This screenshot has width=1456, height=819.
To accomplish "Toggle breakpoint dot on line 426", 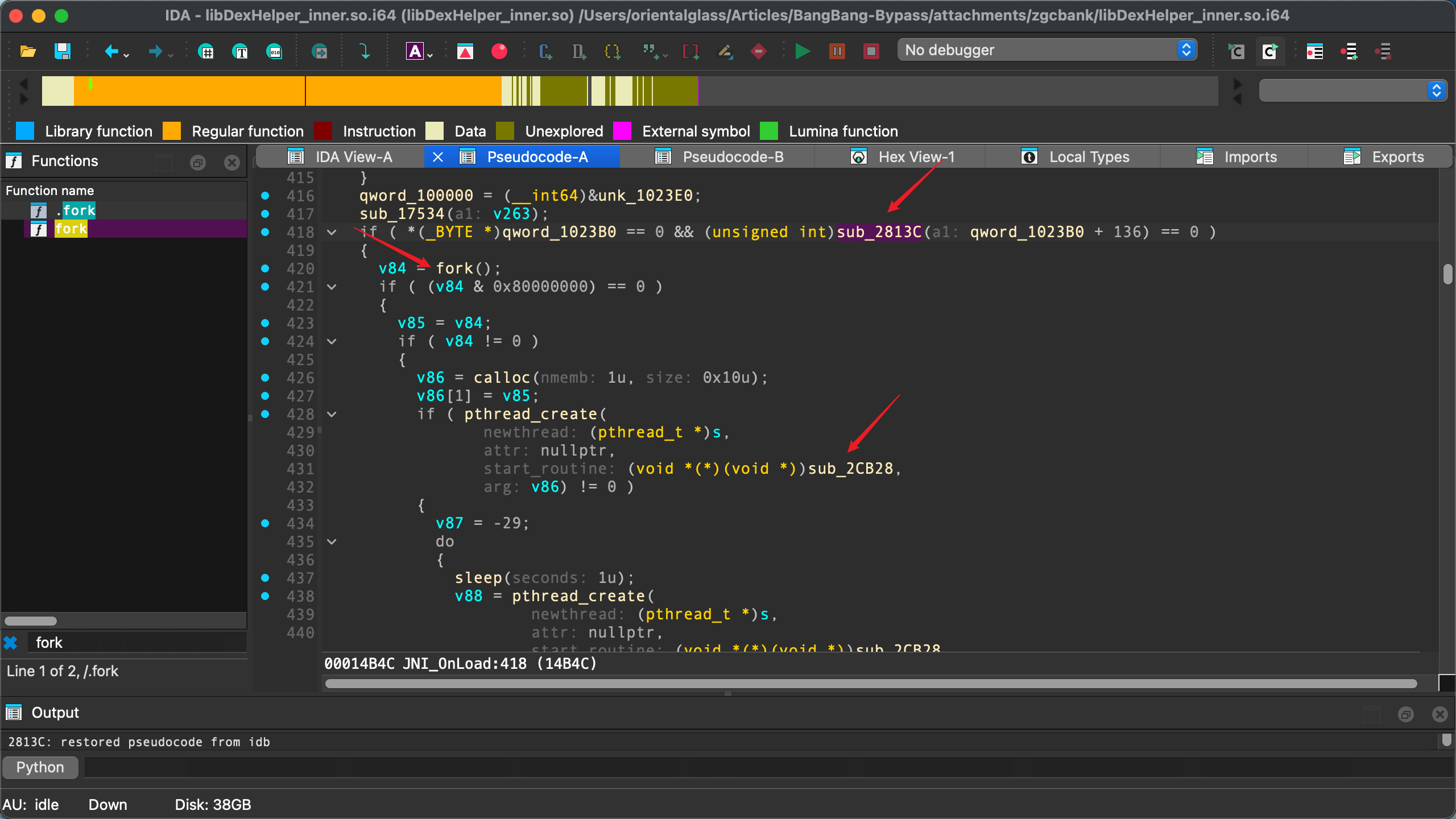I will tap(265, 378).
